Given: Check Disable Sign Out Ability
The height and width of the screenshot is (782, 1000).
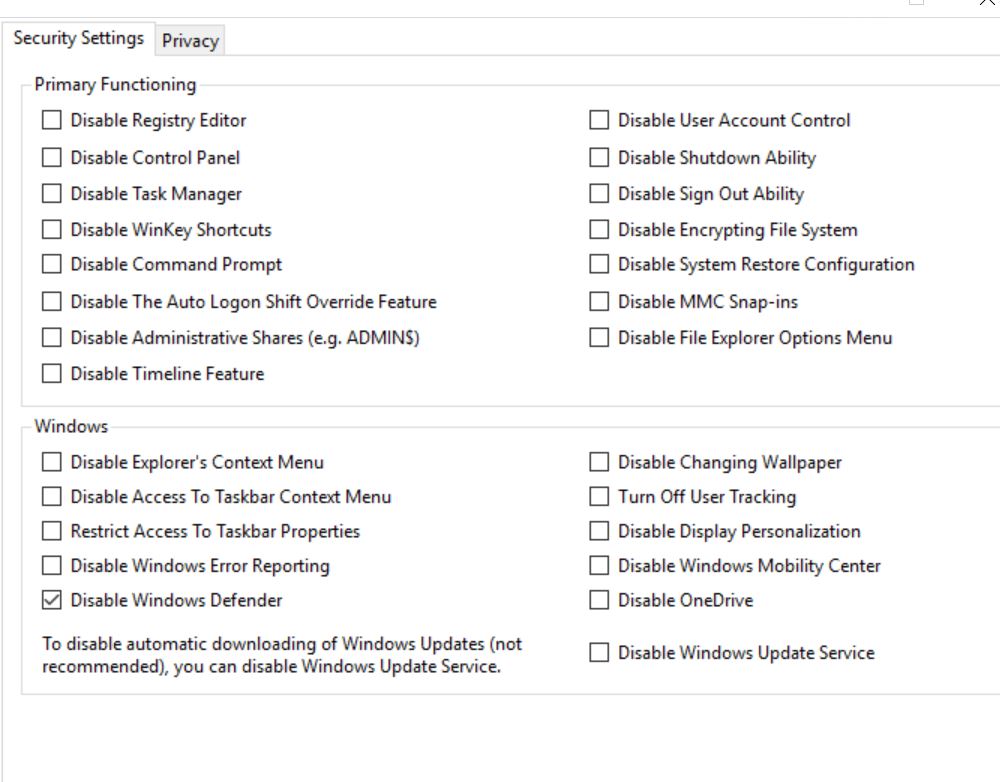Looking at the screenshot, I should coord(599,194).
